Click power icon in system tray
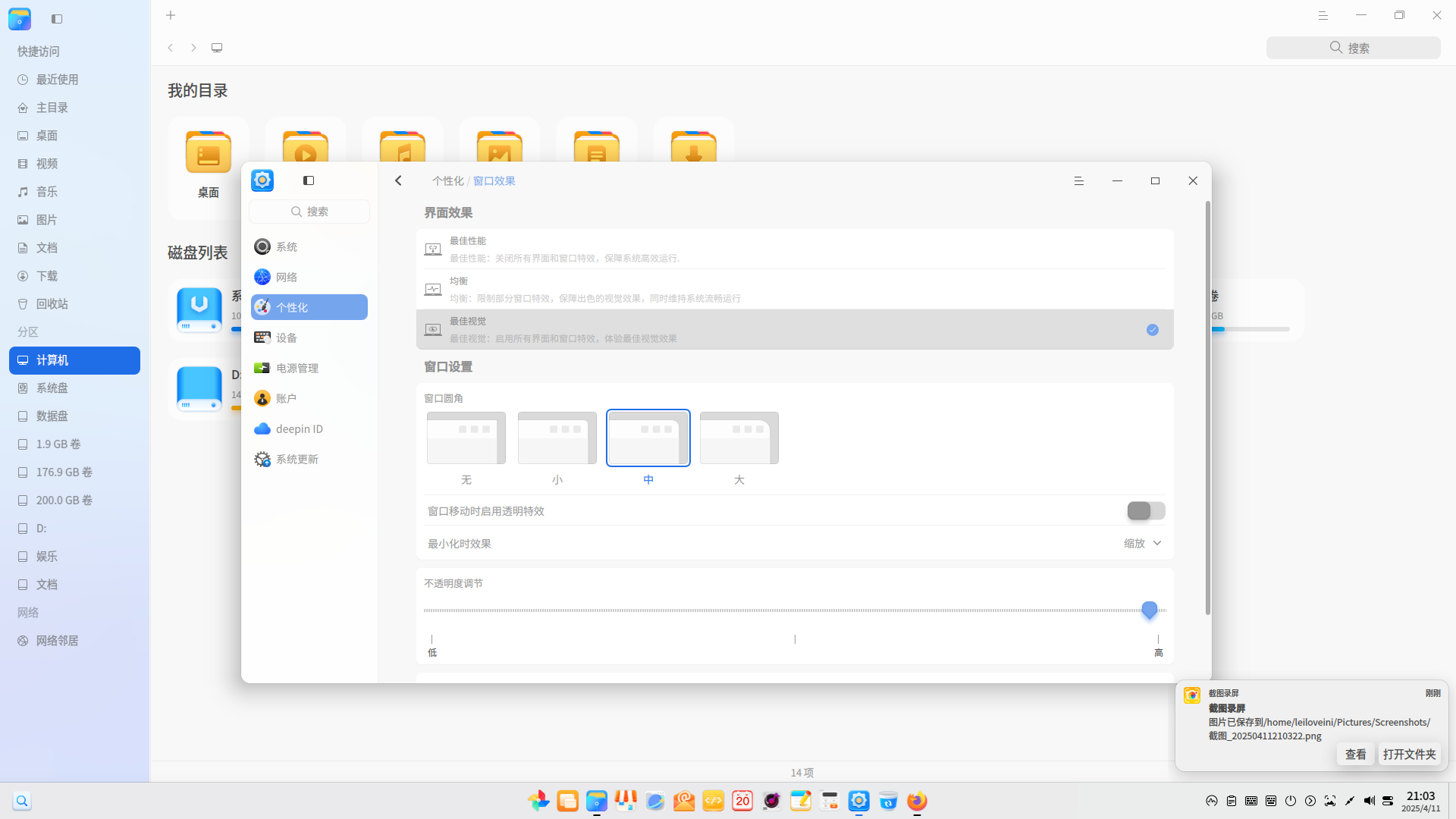 tap(1291, 801)
